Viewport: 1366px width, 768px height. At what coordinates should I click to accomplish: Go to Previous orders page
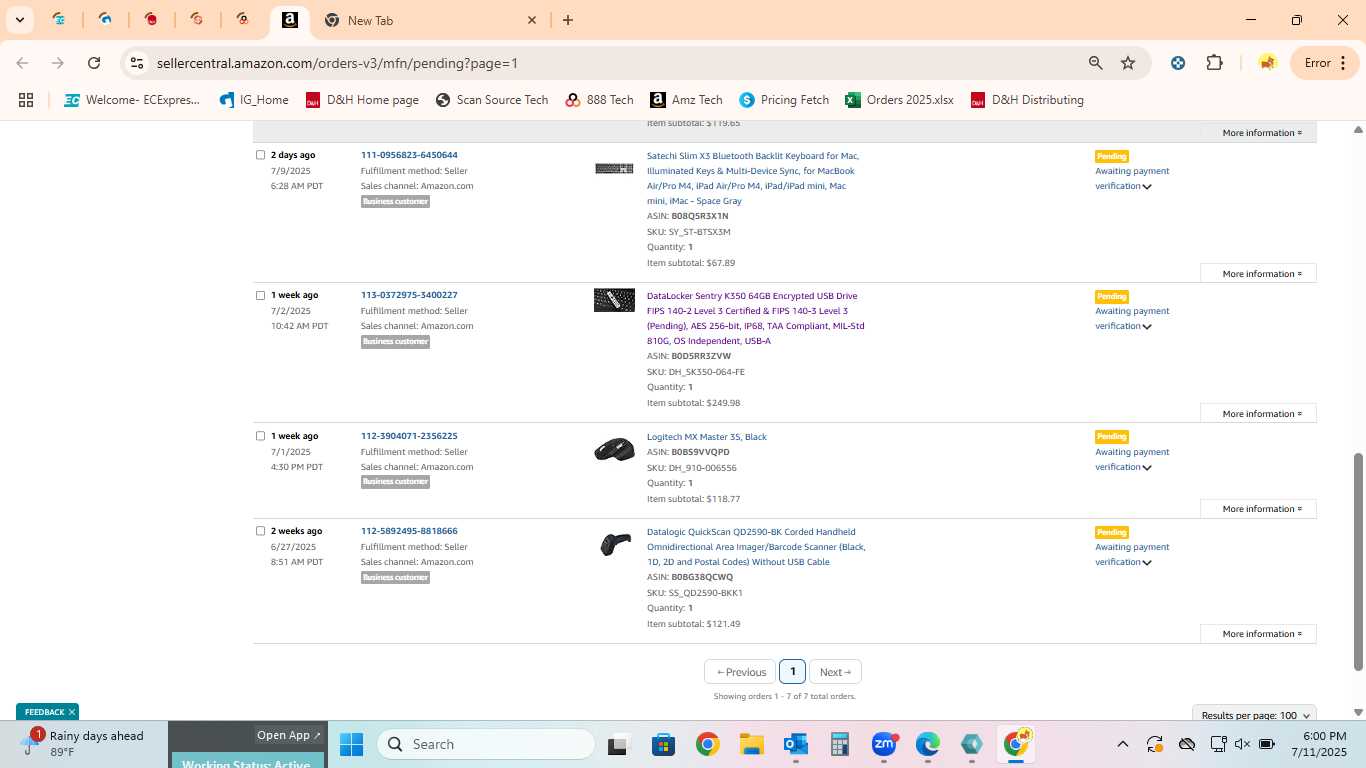coord(741,672)
